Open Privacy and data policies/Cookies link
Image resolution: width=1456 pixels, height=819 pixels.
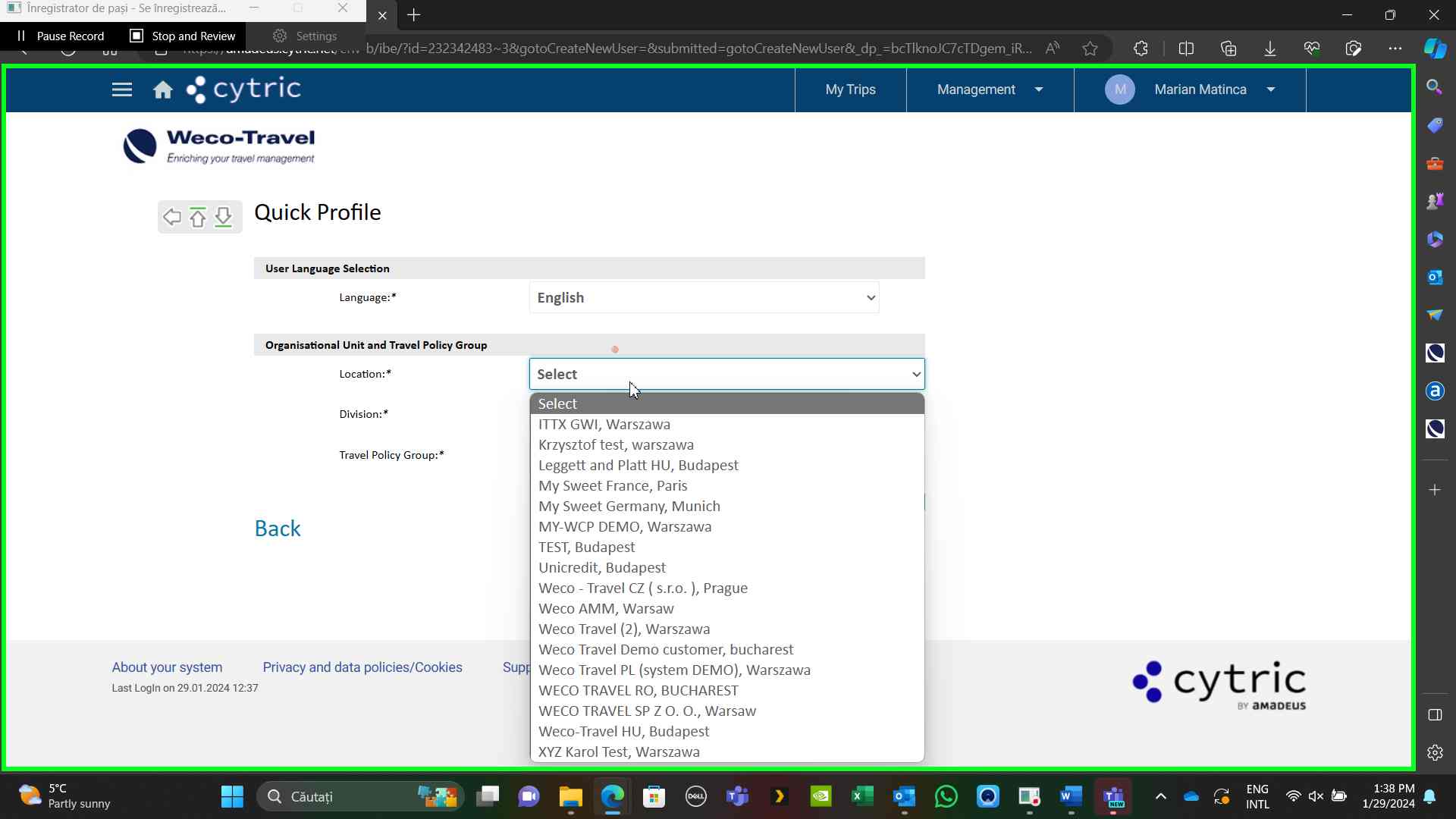tap(362, 667)
